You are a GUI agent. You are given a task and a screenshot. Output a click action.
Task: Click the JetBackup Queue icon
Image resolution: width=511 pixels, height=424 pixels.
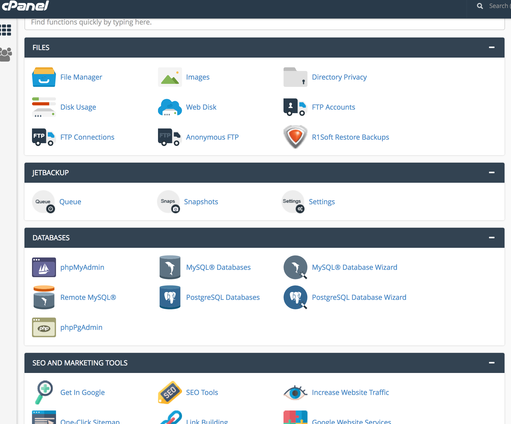[x=44, y=202]
